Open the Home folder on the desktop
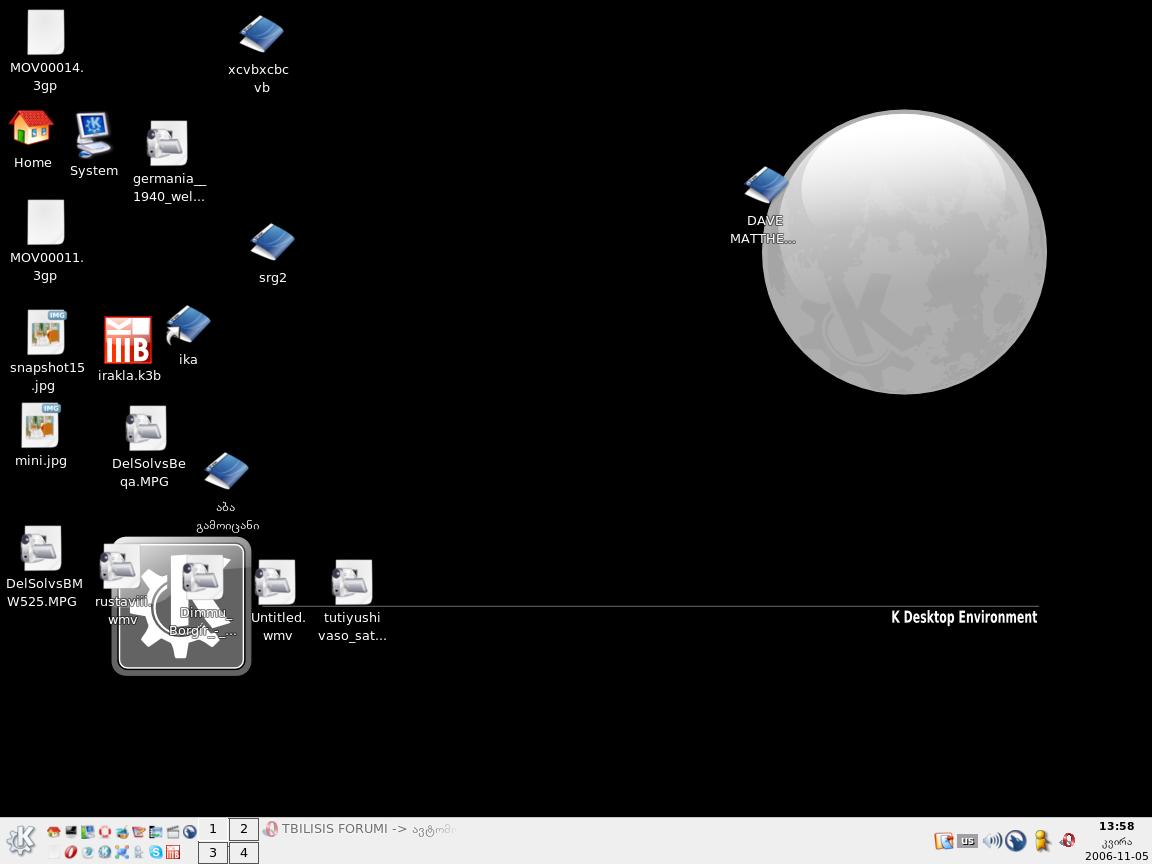The height and width of the screenshot is (864, 1152). pyautogui.click(x=32, y=128)
